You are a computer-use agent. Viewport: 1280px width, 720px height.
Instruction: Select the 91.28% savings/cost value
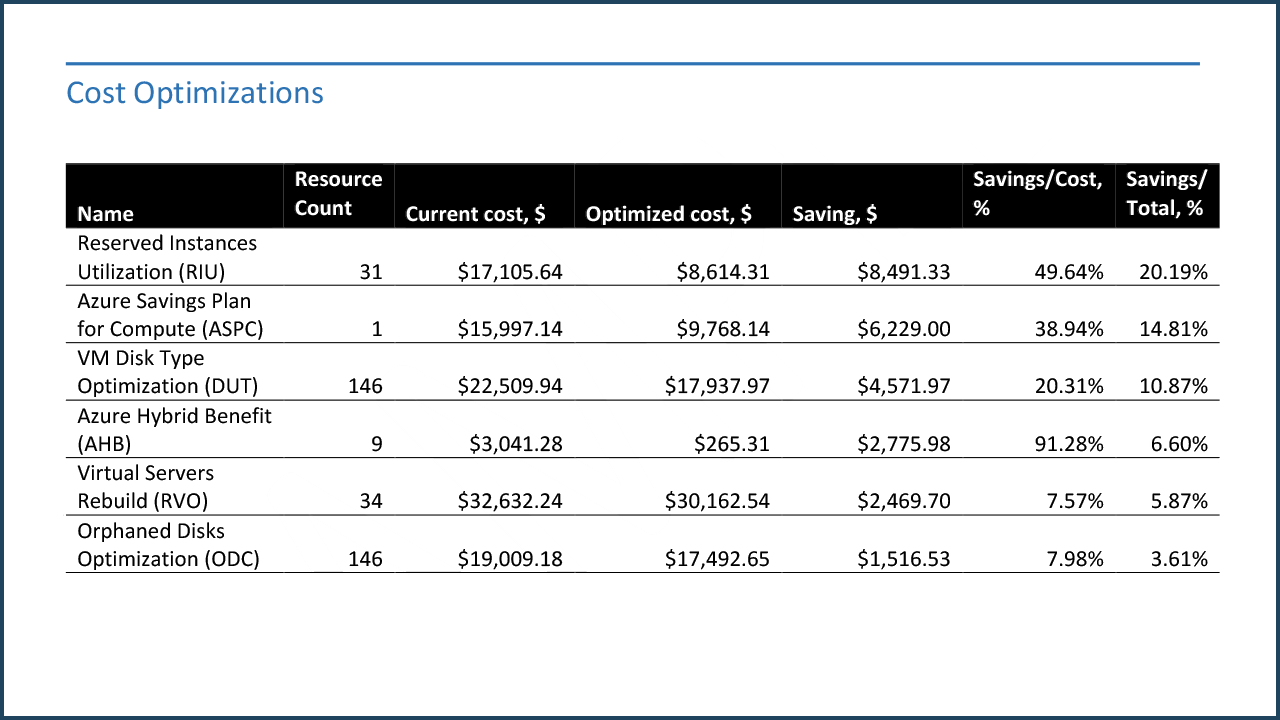1071,444
